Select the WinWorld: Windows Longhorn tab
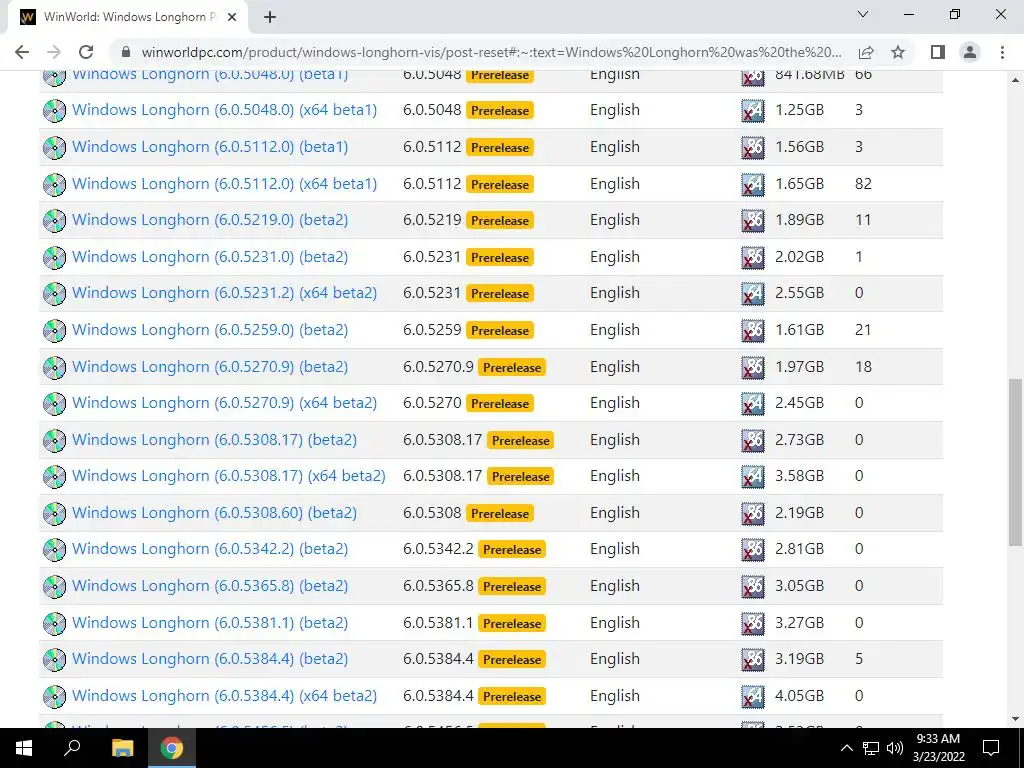 click(127, 18)
